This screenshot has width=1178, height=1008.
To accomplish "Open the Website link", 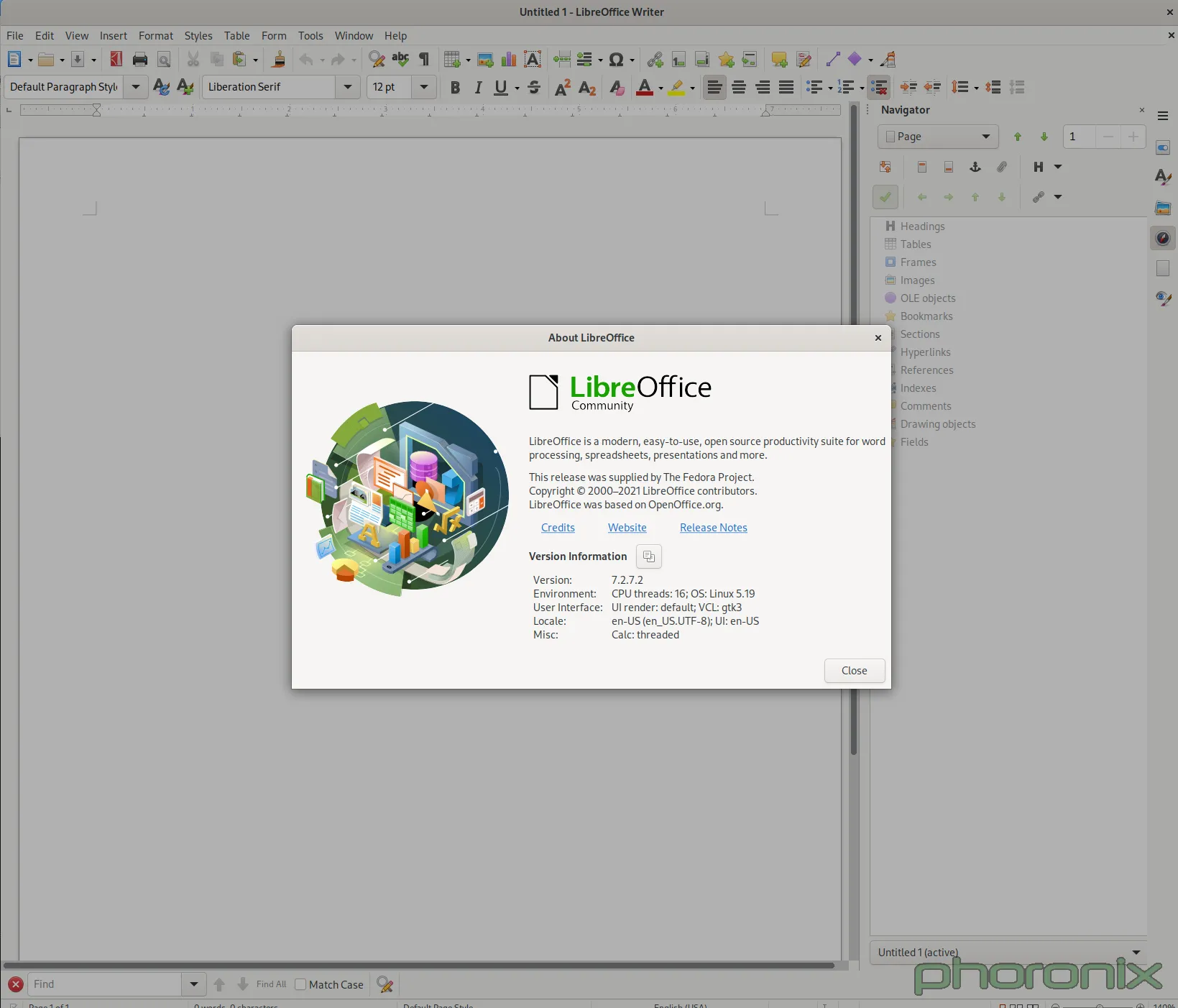I will 627,528.
